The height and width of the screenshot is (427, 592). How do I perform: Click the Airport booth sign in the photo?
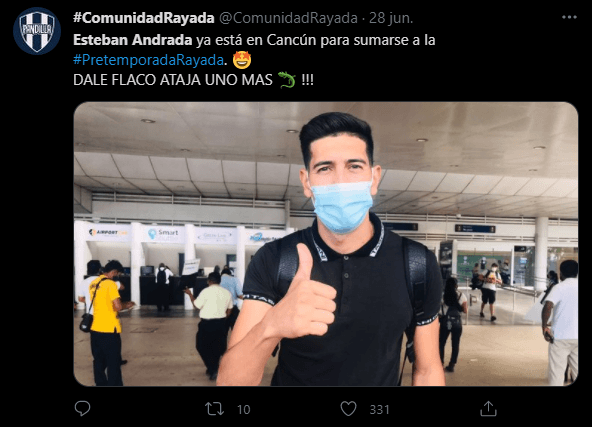(107, 233)
